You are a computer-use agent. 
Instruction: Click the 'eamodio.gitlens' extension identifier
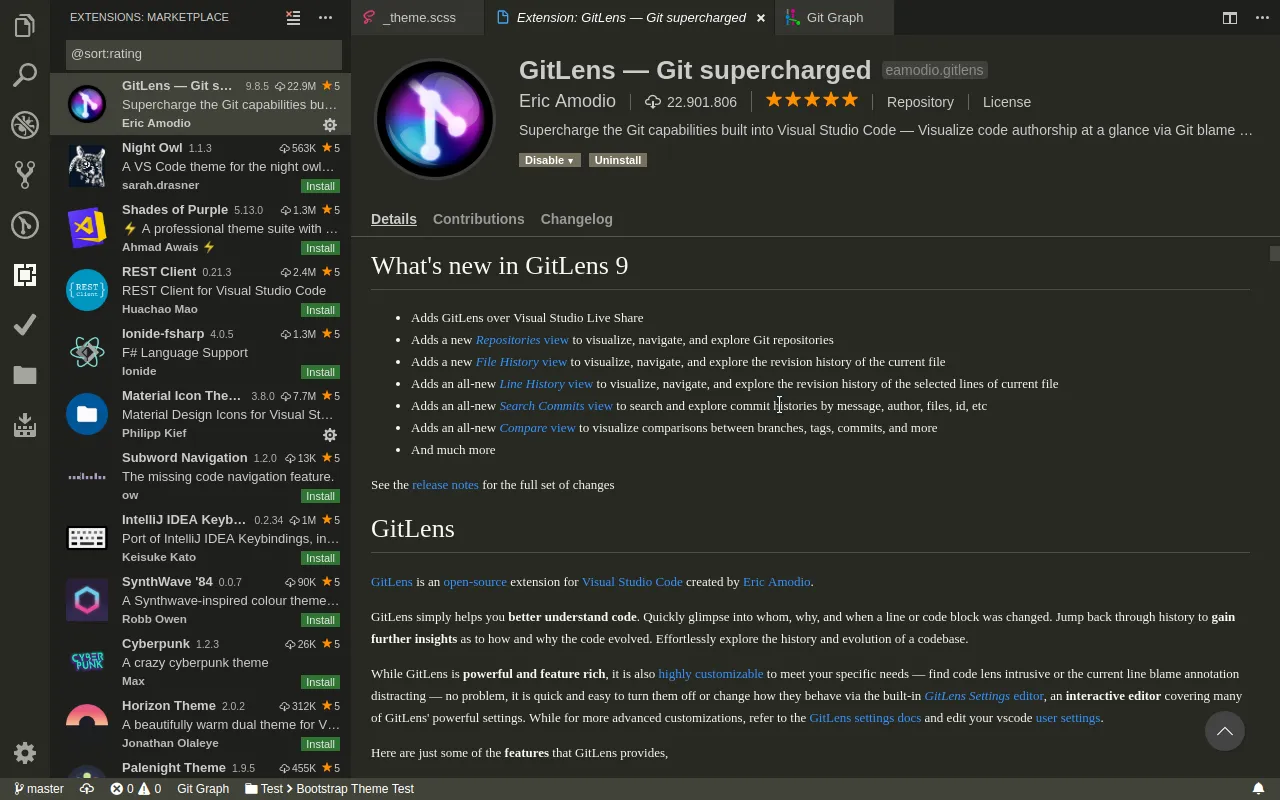(x=935, y=70)
